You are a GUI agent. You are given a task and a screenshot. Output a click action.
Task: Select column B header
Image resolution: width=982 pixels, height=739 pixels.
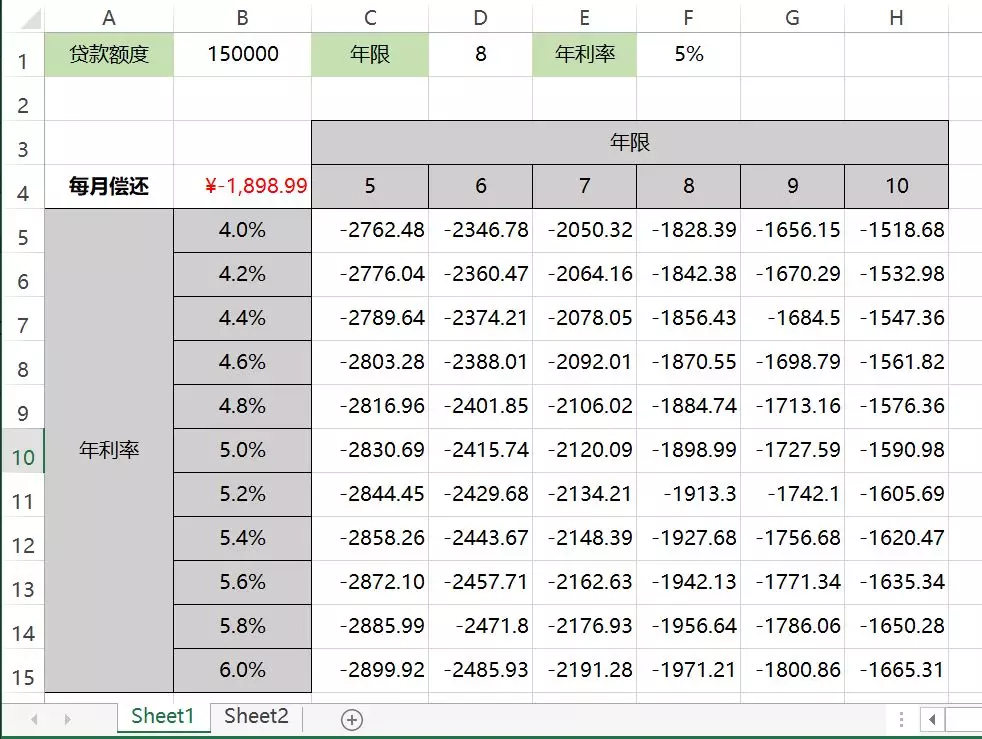[242, 18]
